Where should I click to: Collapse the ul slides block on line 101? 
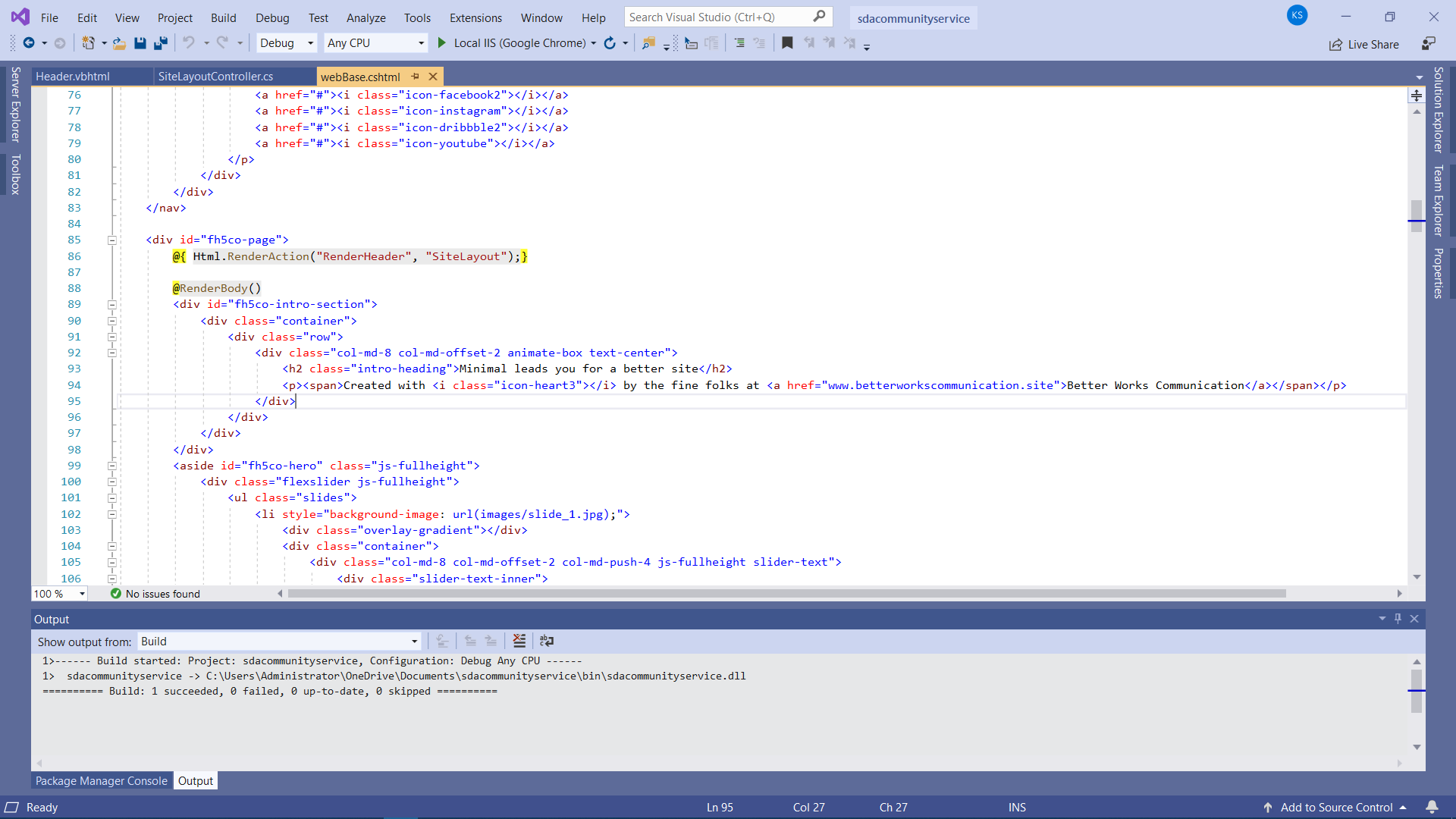click(x=111, y=498)
